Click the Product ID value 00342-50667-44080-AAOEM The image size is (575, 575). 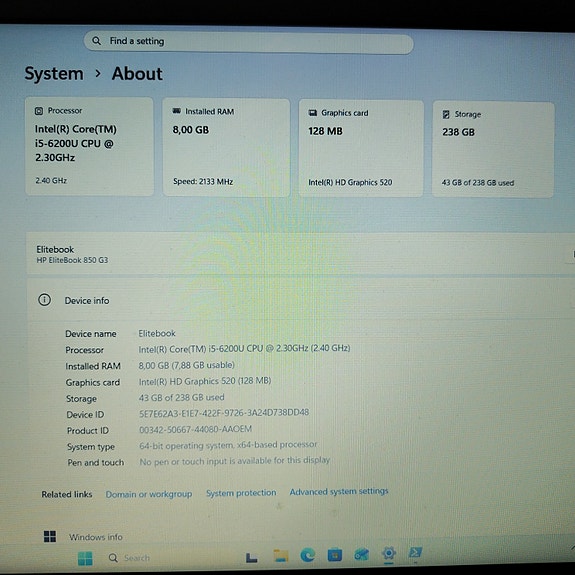(x=195, y=429)
